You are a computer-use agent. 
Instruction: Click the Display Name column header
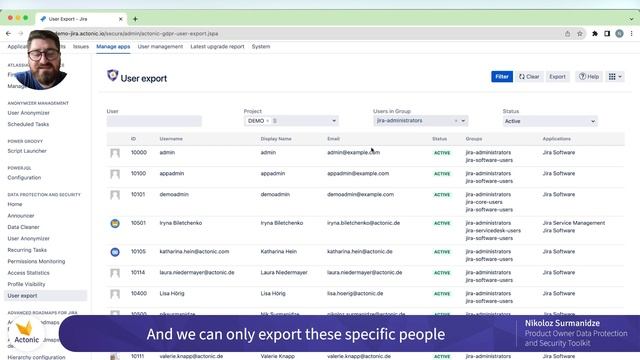(x=276, y=139)
